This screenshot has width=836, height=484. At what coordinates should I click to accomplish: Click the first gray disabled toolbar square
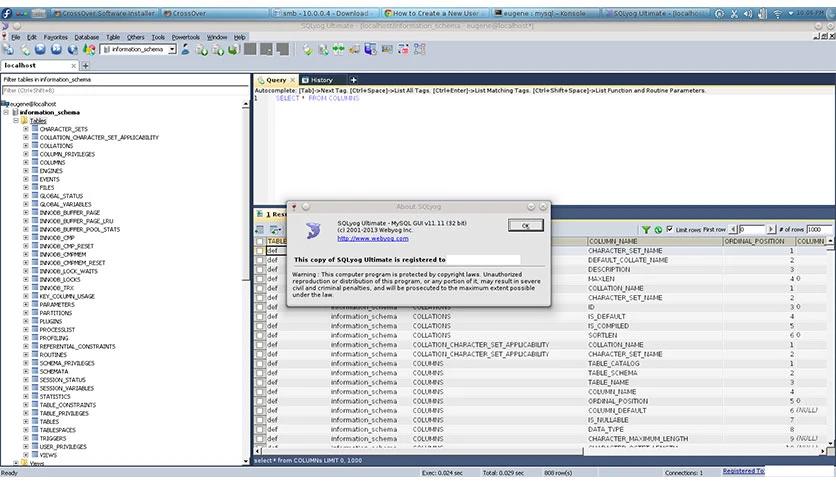tap(250, 50)
